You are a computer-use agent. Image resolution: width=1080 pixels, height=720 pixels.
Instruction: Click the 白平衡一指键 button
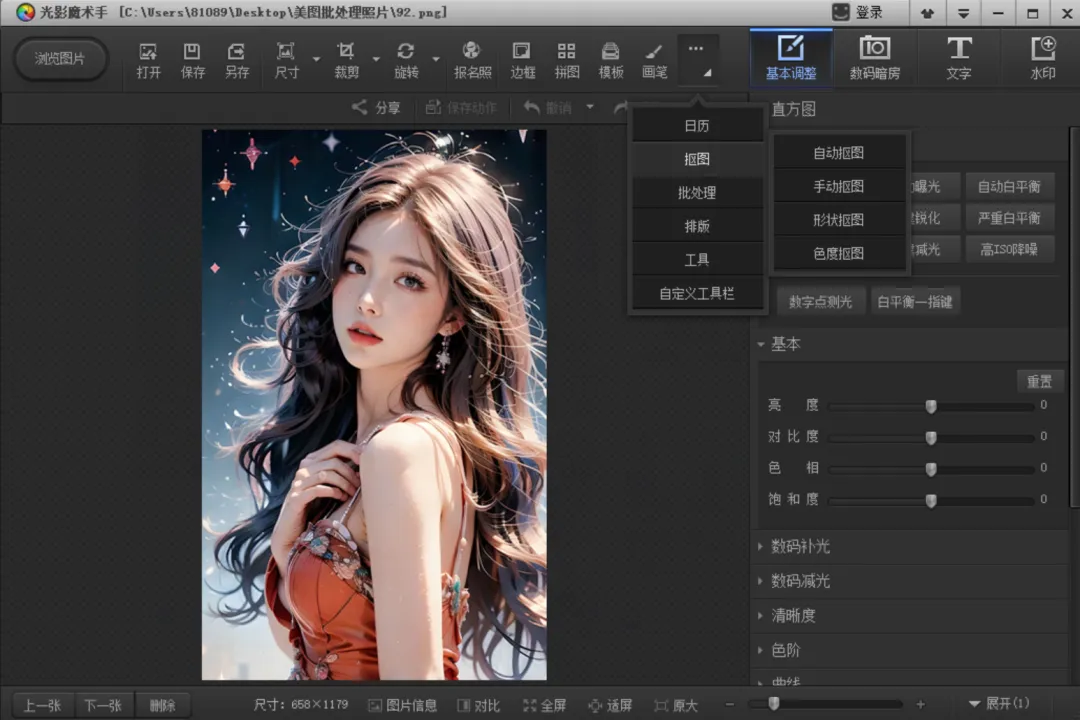pos(915,302)
